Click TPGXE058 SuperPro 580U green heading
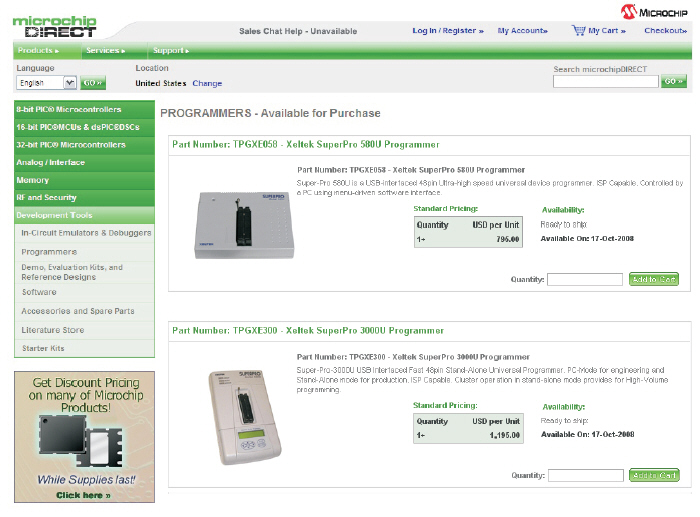 click(306, 145)
